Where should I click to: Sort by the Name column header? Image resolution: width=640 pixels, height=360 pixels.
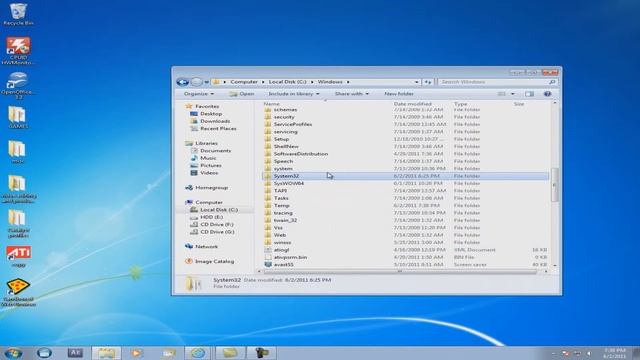pos(271,104)
